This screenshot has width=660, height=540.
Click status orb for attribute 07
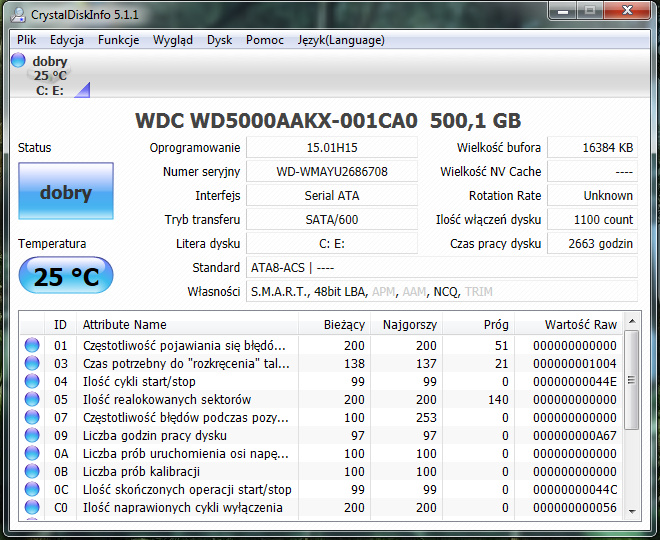pyautogui.click(x=32, y=417)
